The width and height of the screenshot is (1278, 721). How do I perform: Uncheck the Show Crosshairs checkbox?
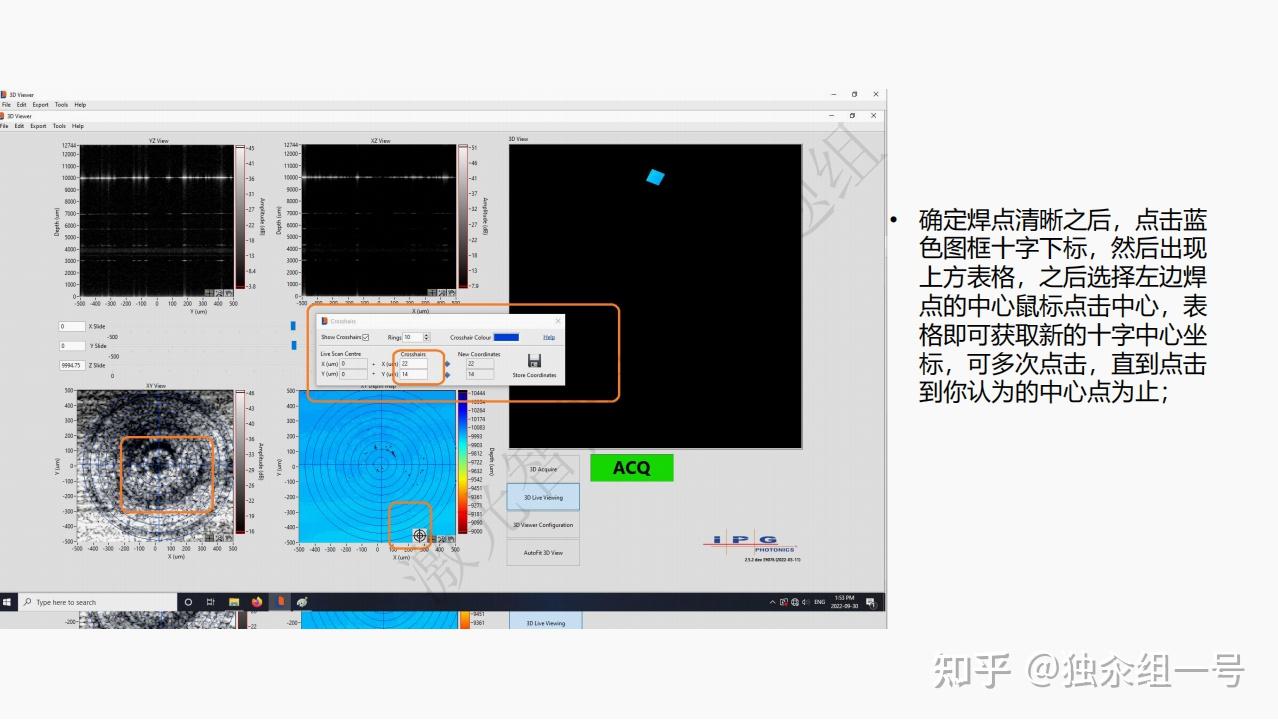tap(365, 338)
